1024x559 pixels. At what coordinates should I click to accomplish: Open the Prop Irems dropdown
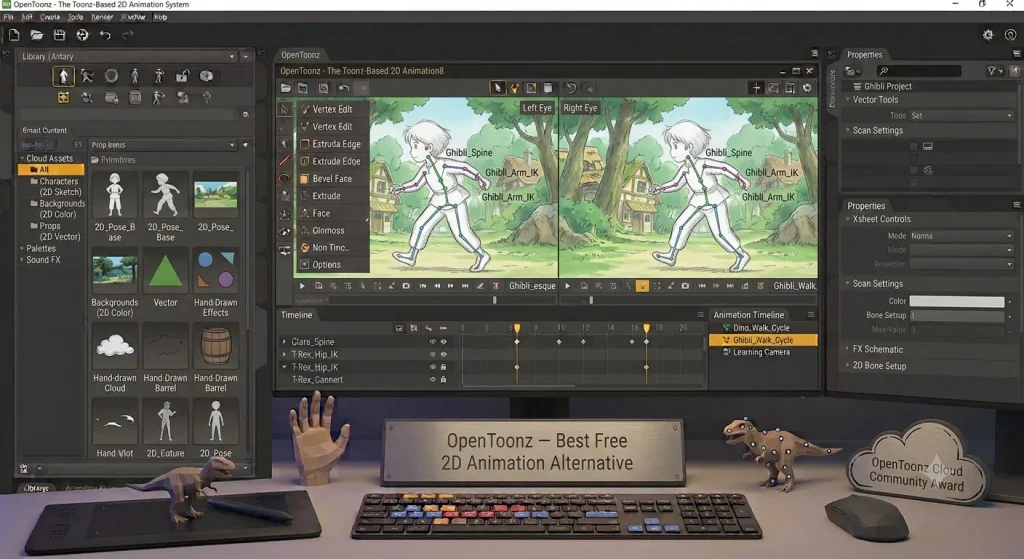click(163, 145)
